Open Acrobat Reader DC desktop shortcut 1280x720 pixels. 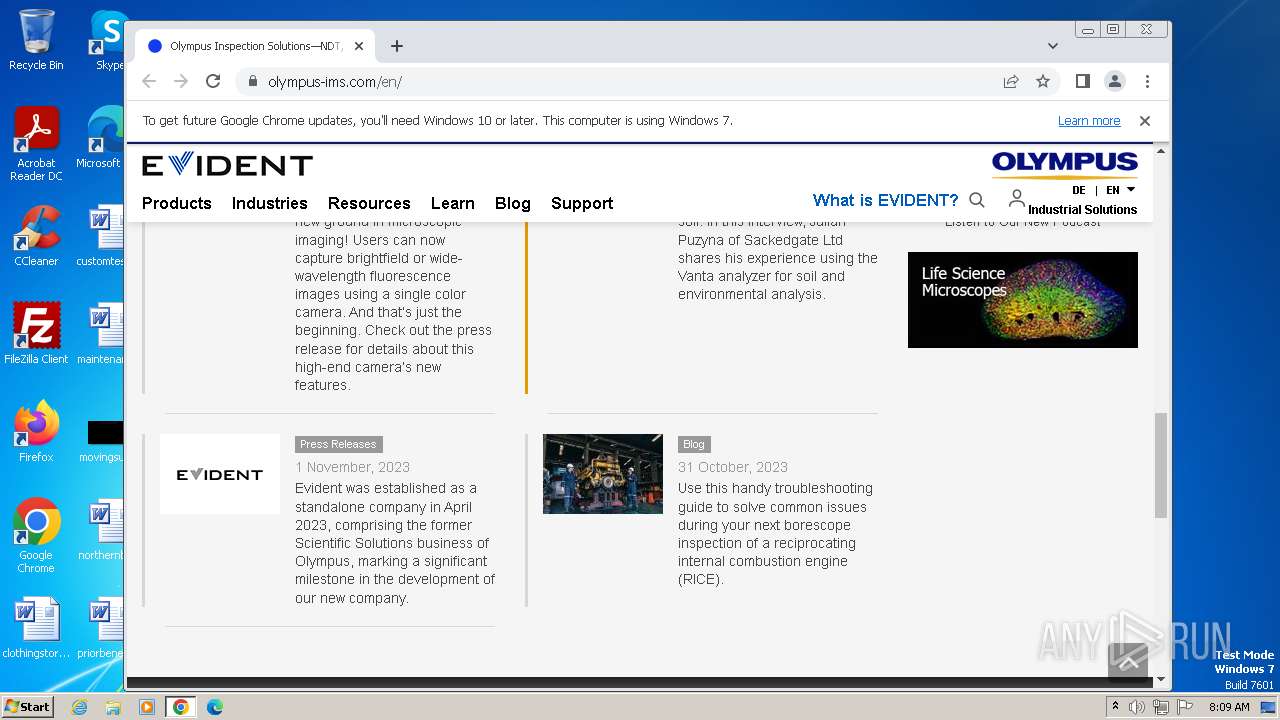36,144
